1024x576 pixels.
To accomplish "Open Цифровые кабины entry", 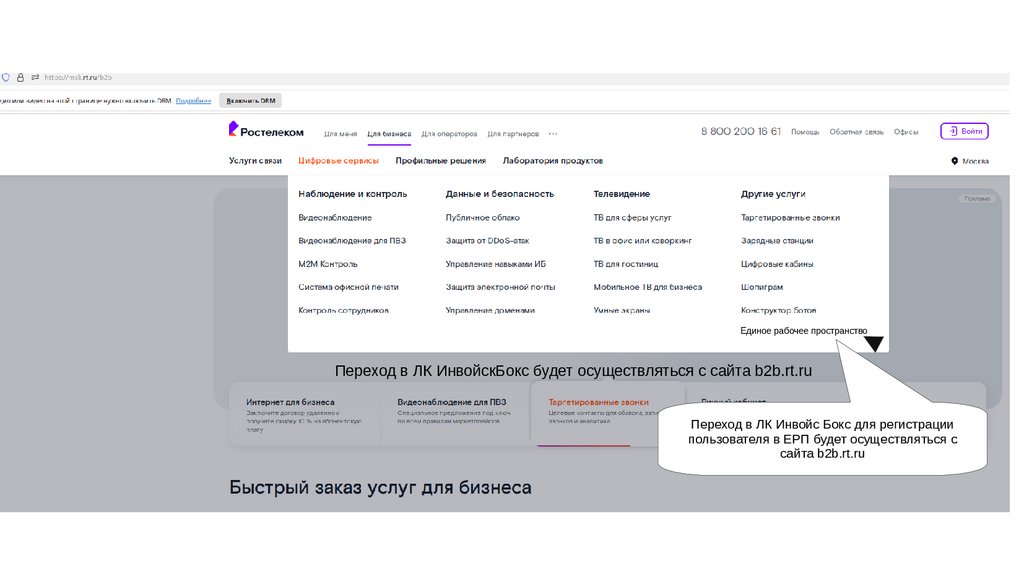I will pyautogui.click(x=777, y=264).
